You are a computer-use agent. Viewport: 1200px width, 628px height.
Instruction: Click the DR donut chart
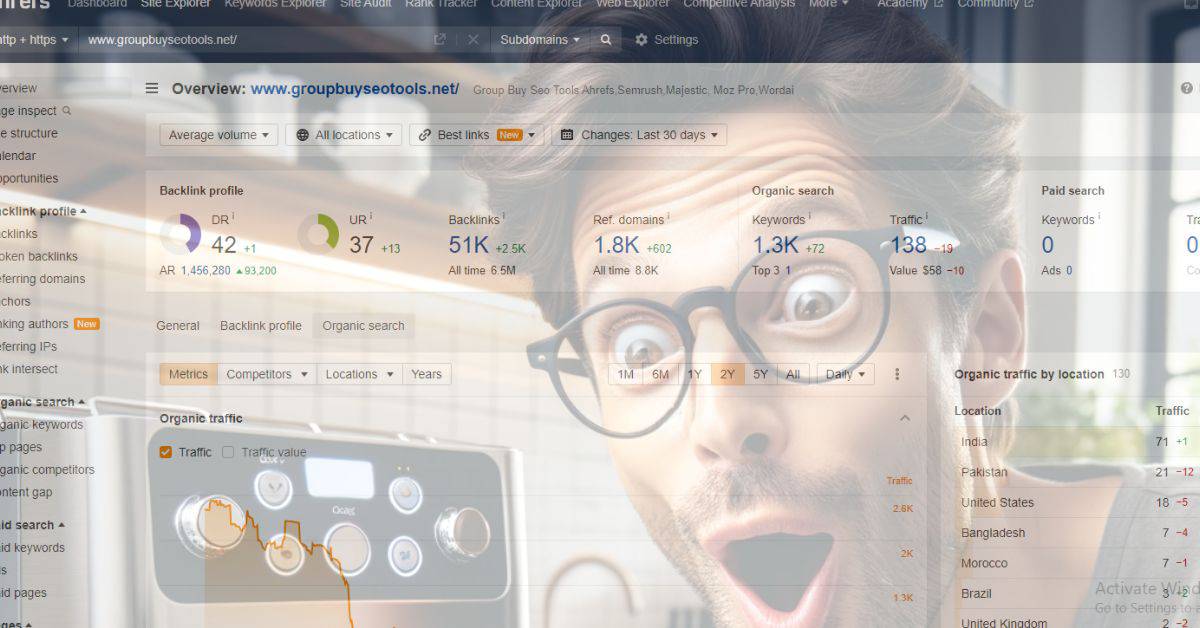tap(180, 234)
